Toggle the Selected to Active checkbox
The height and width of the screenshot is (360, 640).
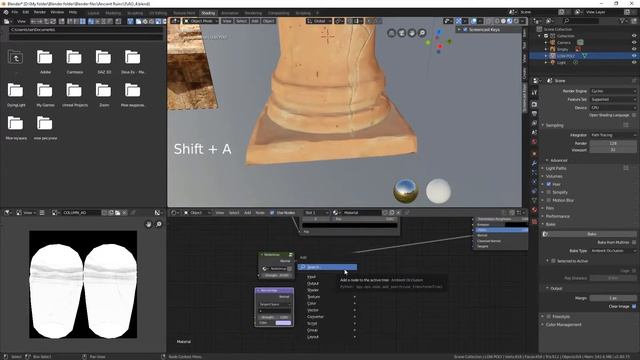(553, 261)
